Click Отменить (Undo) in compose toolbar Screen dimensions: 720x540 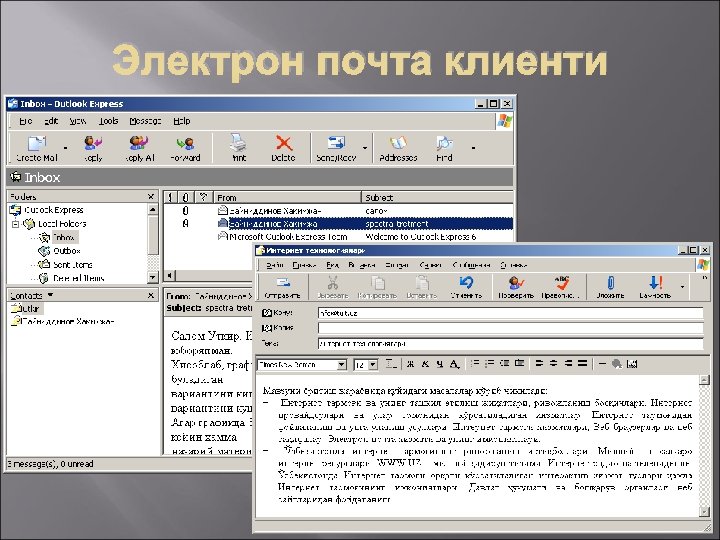click(466, 287)
